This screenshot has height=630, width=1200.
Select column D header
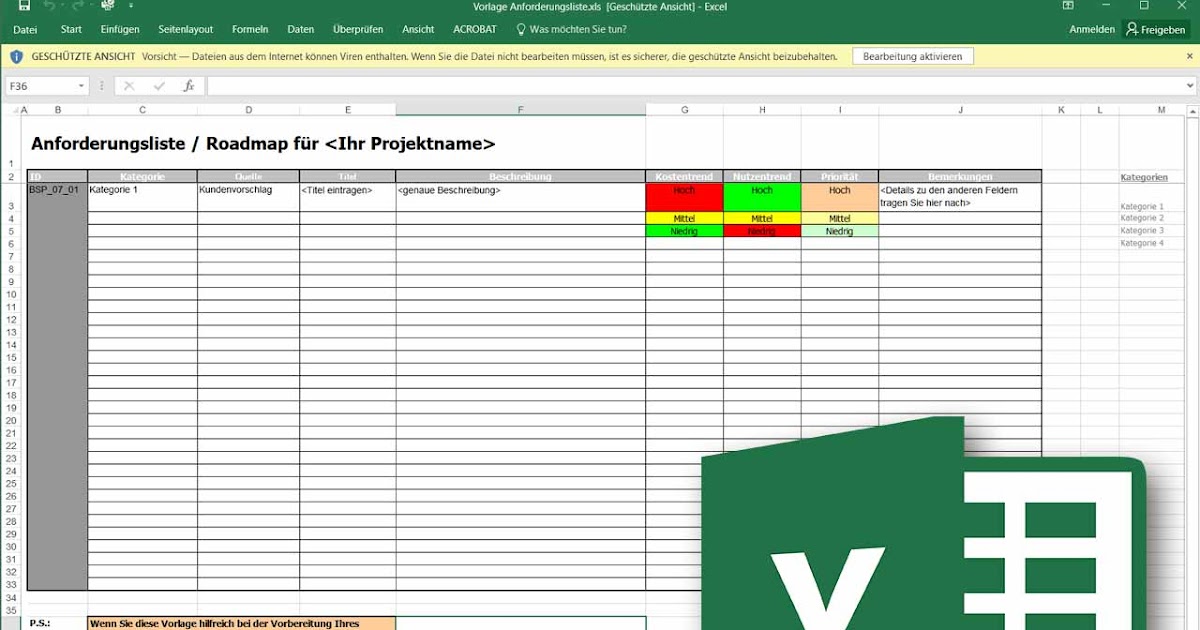(x=248, y=109)
